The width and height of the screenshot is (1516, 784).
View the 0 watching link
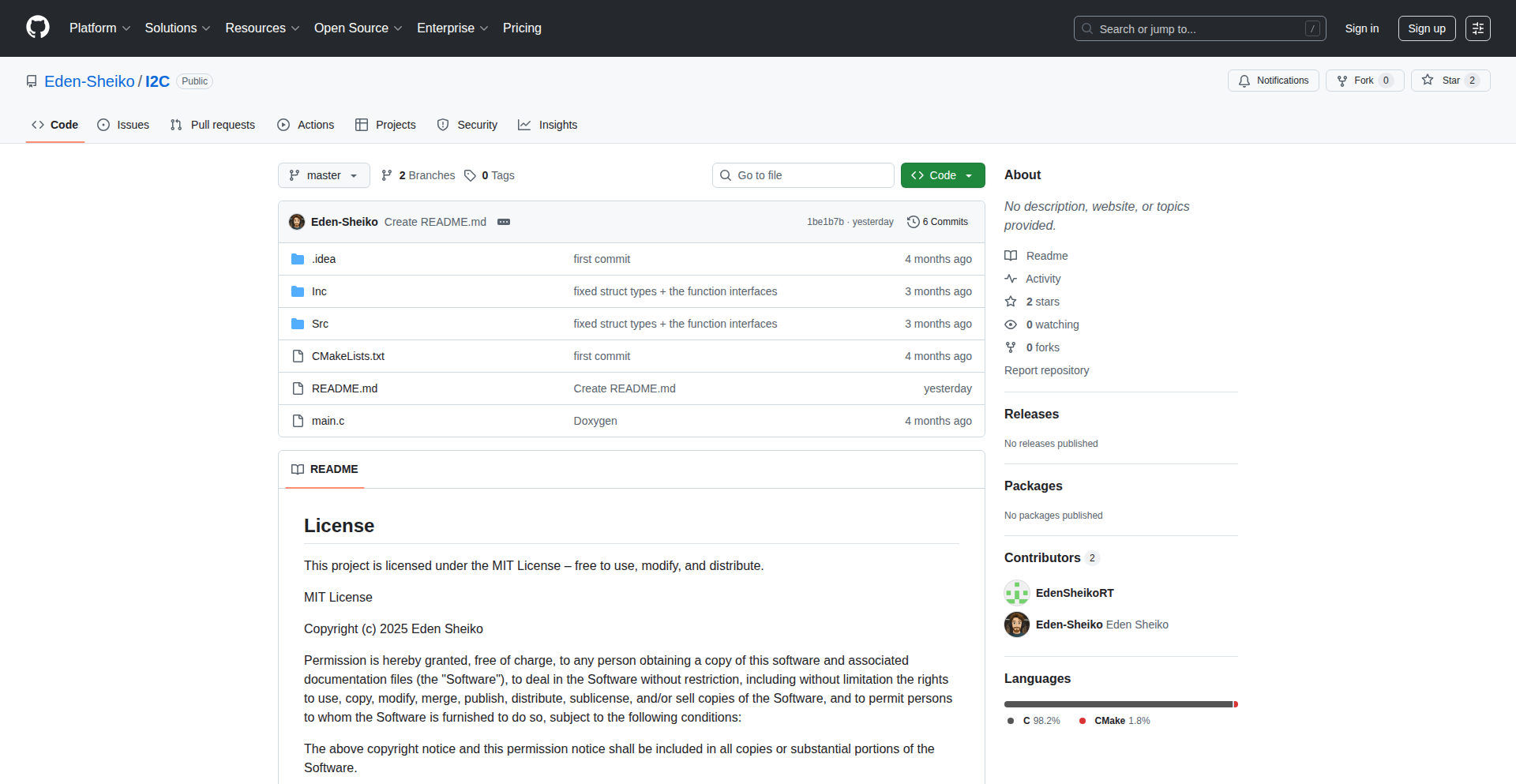[x=1041, y=324]
